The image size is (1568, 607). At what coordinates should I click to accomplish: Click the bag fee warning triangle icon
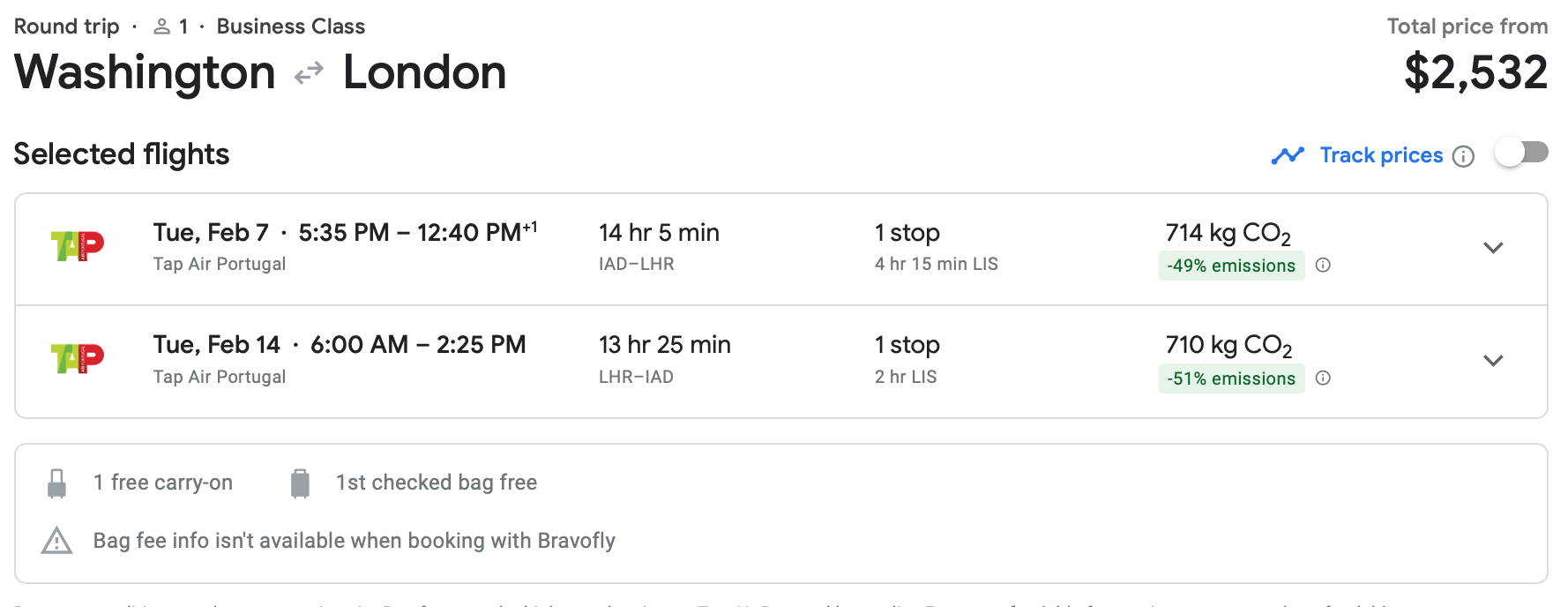coord(57,541)
